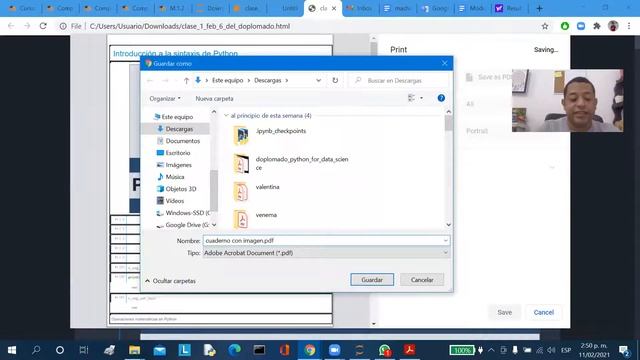Change view with the view options icon
This screenshot has height=360, width=640.
(x=411, y=98)
